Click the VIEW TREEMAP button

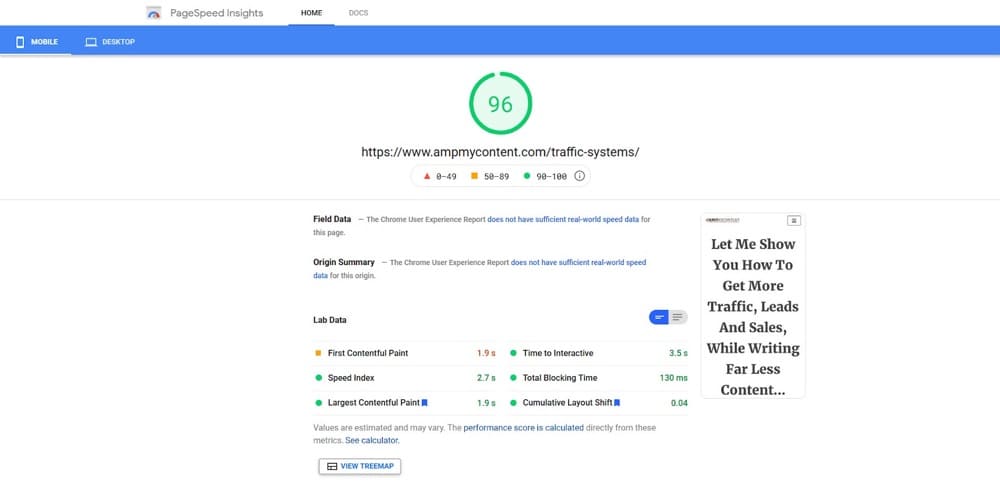click(x=360, y=466)
